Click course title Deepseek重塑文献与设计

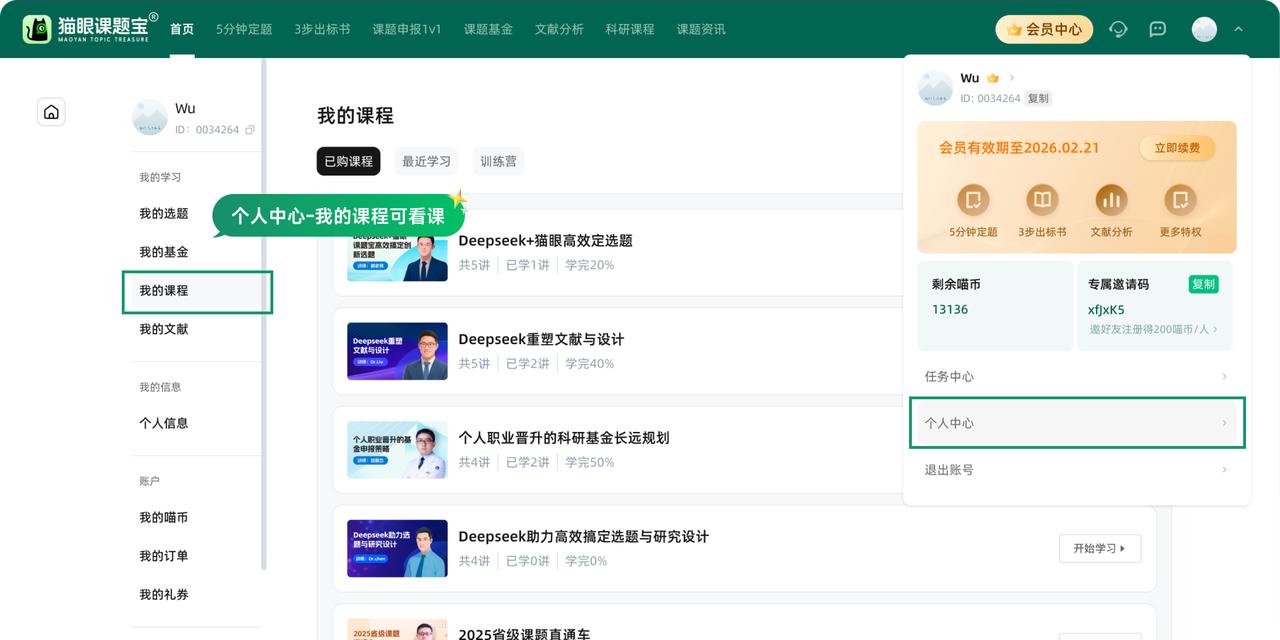point(541,339)
